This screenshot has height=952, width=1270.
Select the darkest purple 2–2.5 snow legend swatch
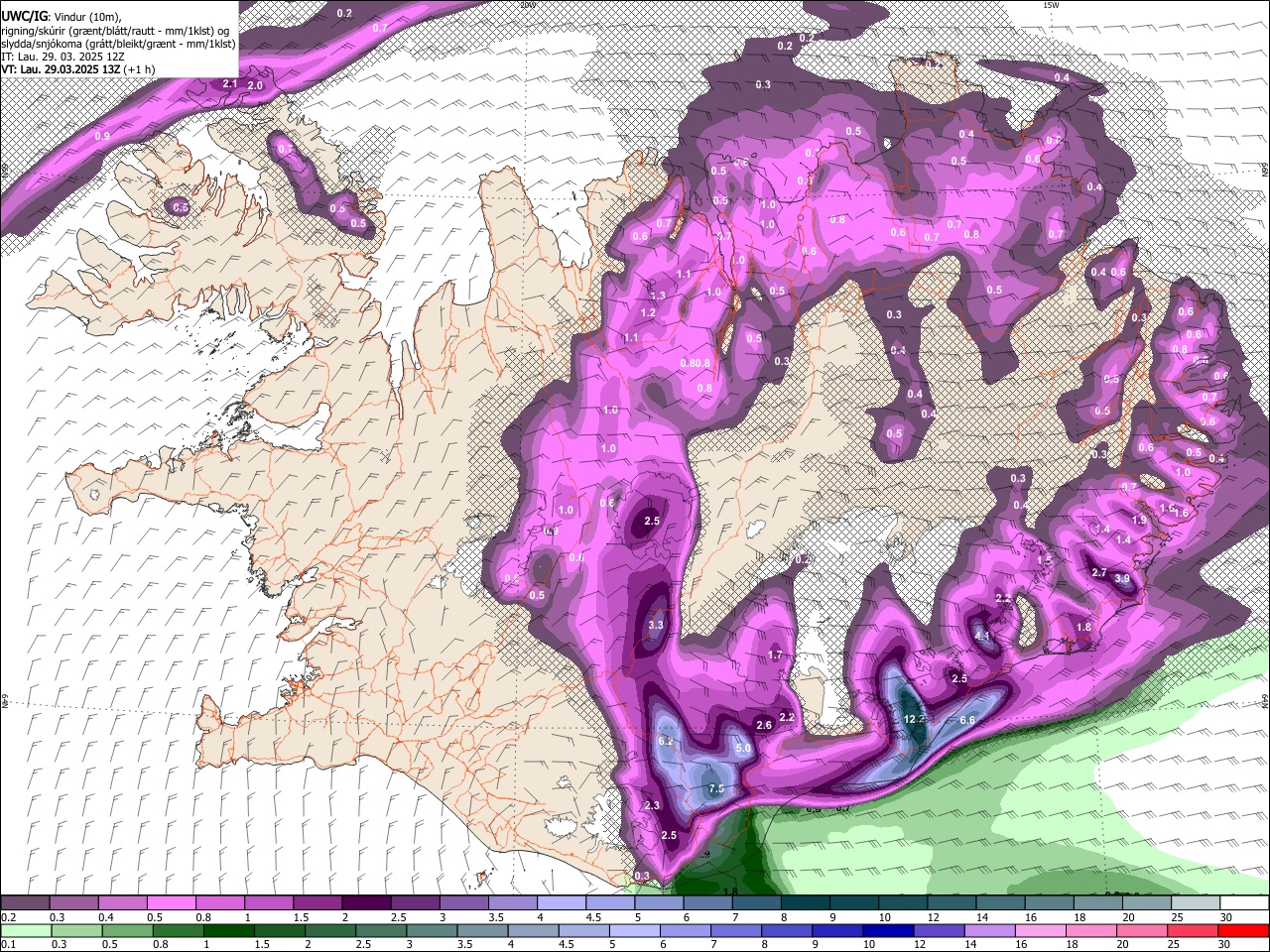click(366, 903)
